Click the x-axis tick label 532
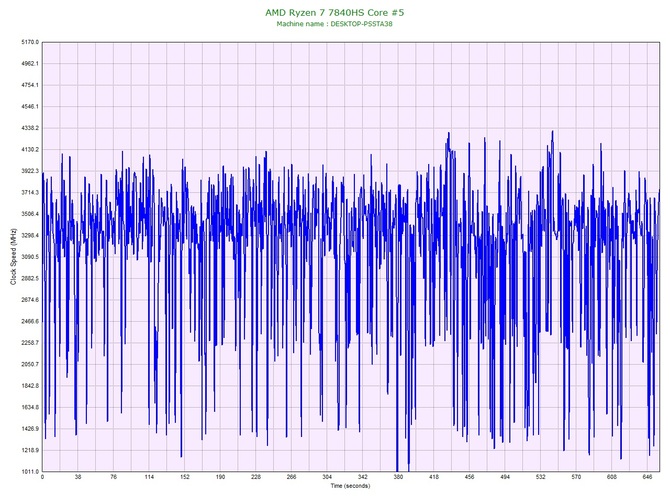670x503 pixels. pos(541,477)
